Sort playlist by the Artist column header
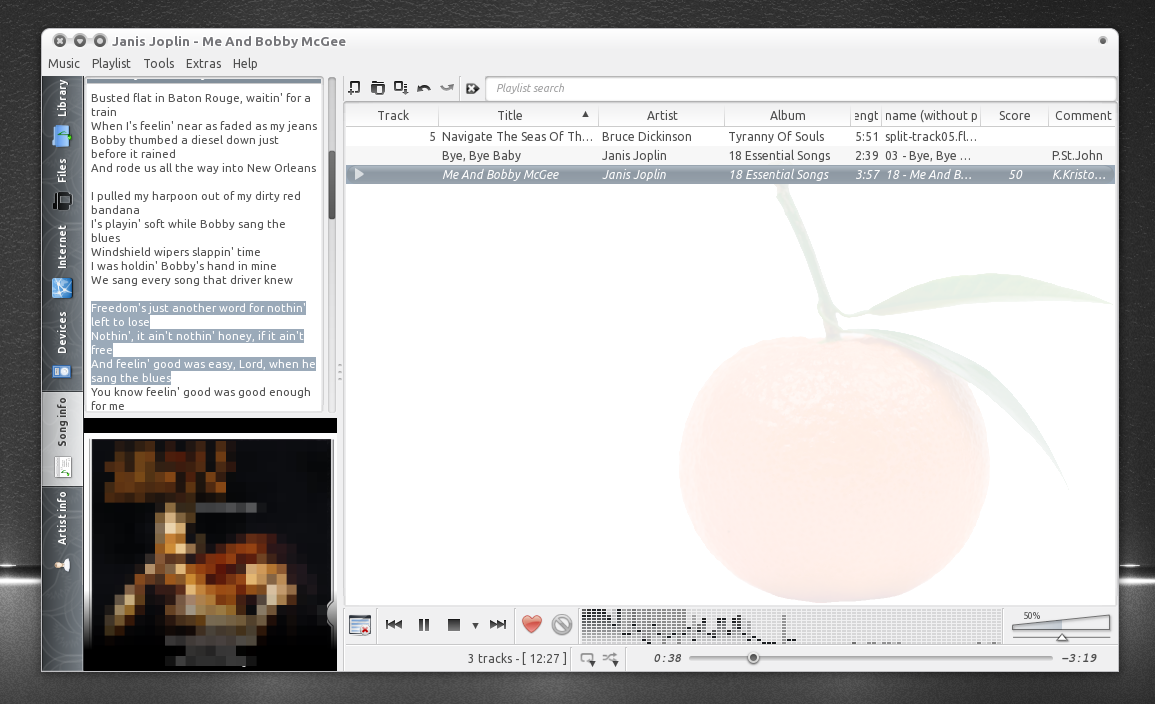Viewport: 1155px width, 704px height. 661,115
